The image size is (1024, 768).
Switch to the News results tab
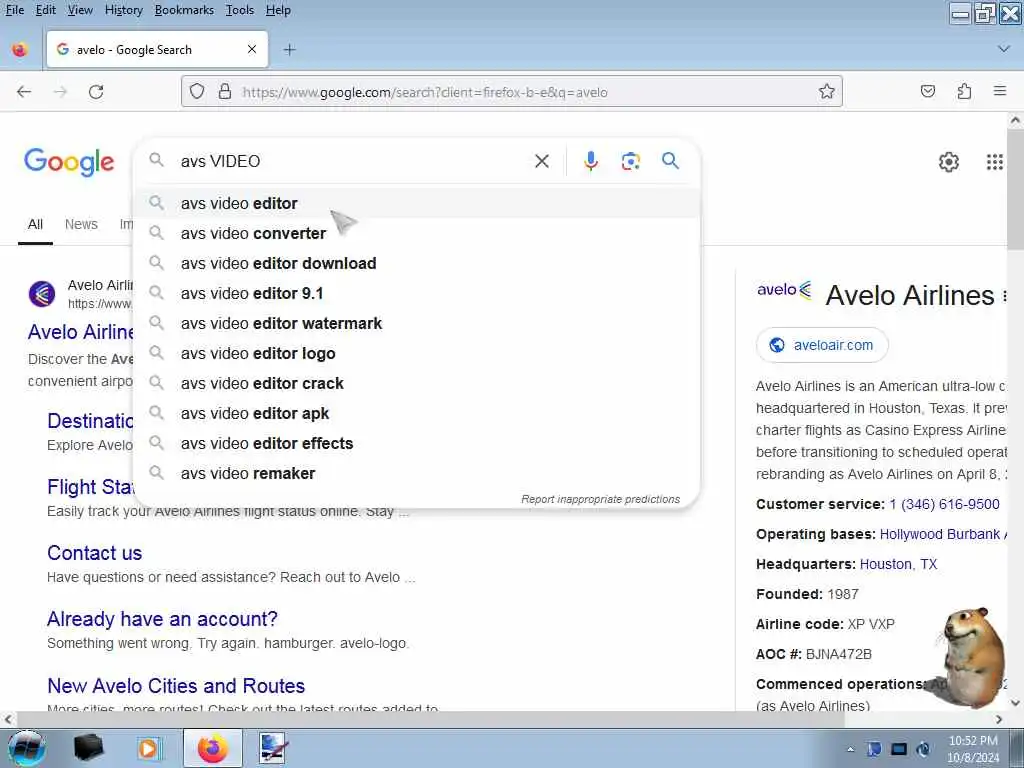[x=81, y=225]
